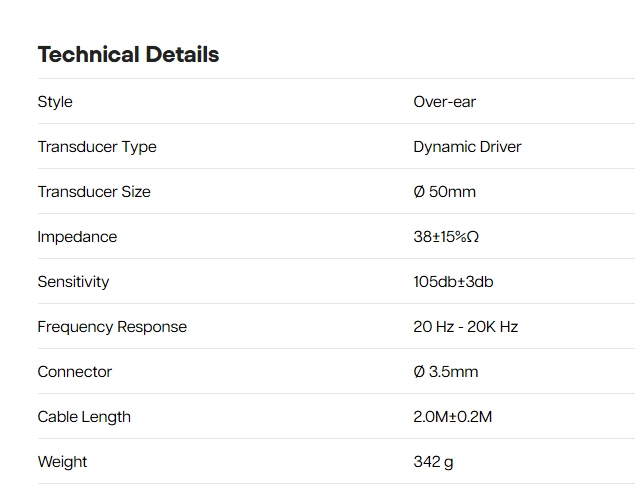Select the 2.0M±0.2M cable length value
The height and width of the screenshot is (489, 635).
tap(452, 417)
